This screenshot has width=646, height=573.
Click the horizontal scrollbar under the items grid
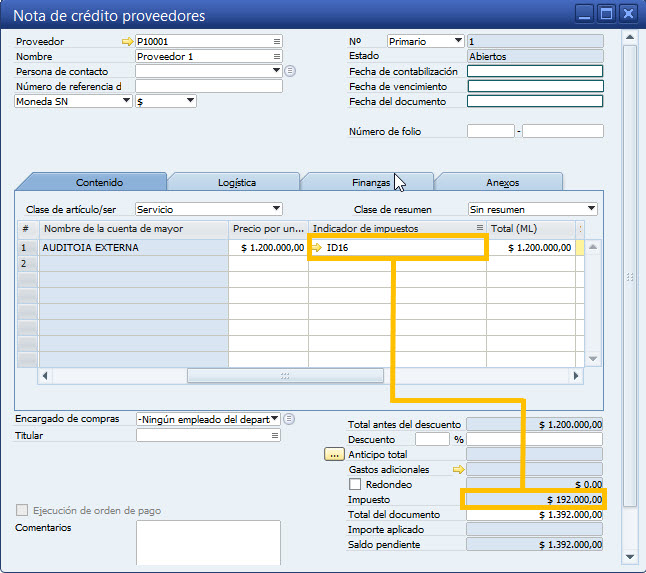pos(284,376)
